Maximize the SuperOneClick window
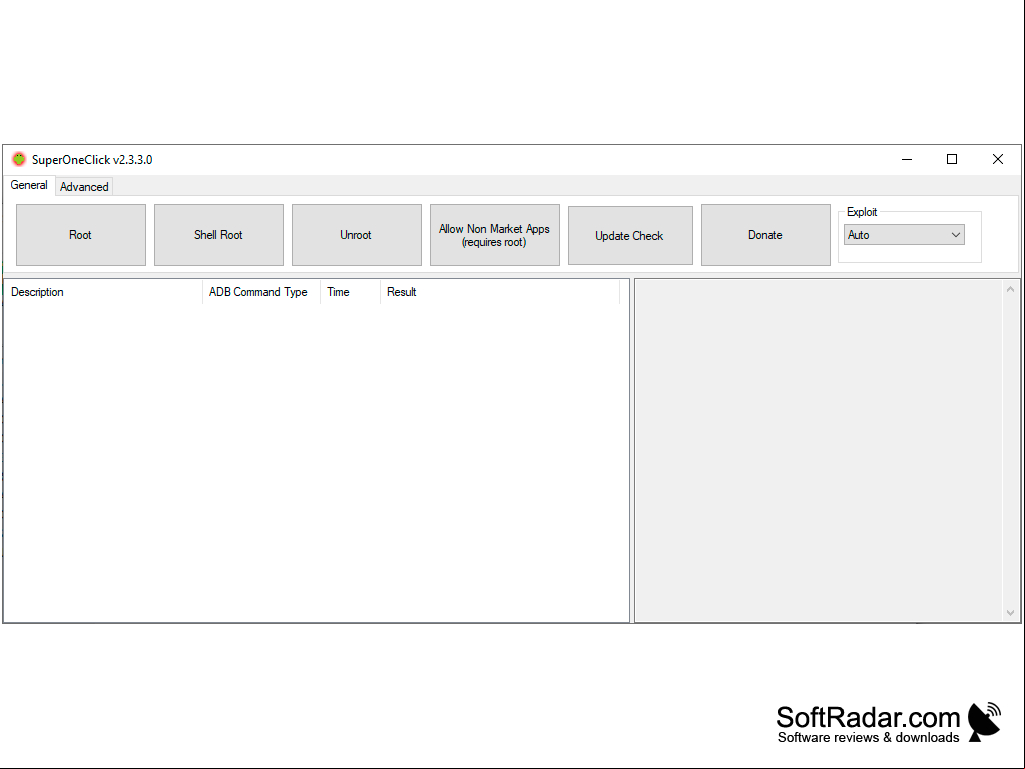 952,160
